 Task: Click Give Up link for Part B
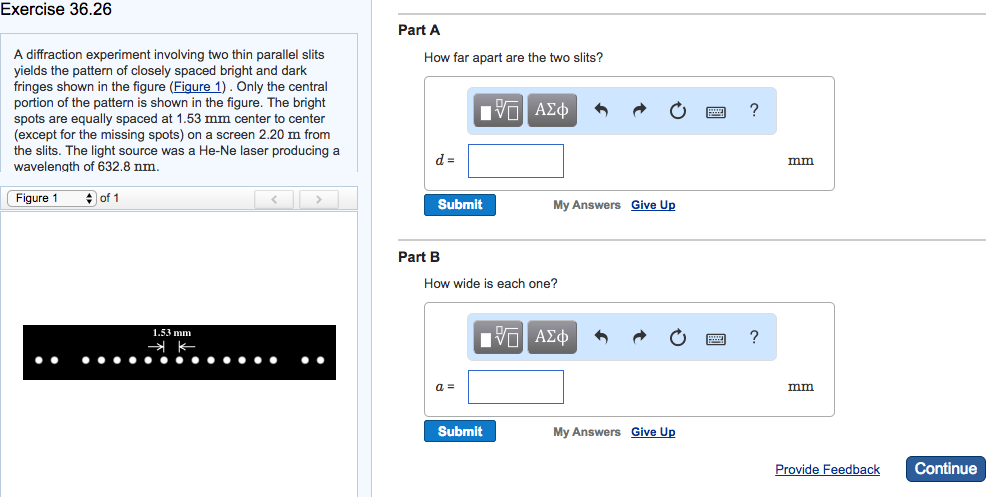click(653, 432)
